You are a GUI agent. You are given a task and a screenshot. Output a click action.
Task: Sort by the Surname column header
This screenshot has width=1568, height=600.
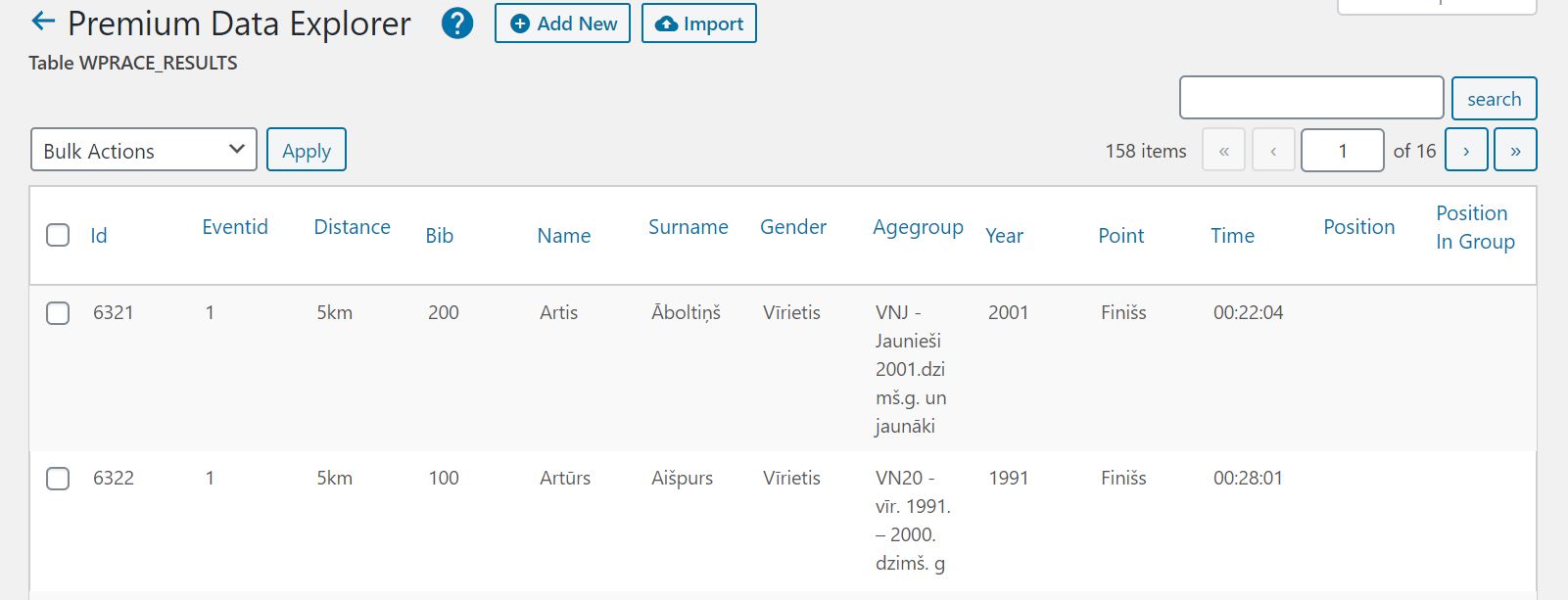689,227
